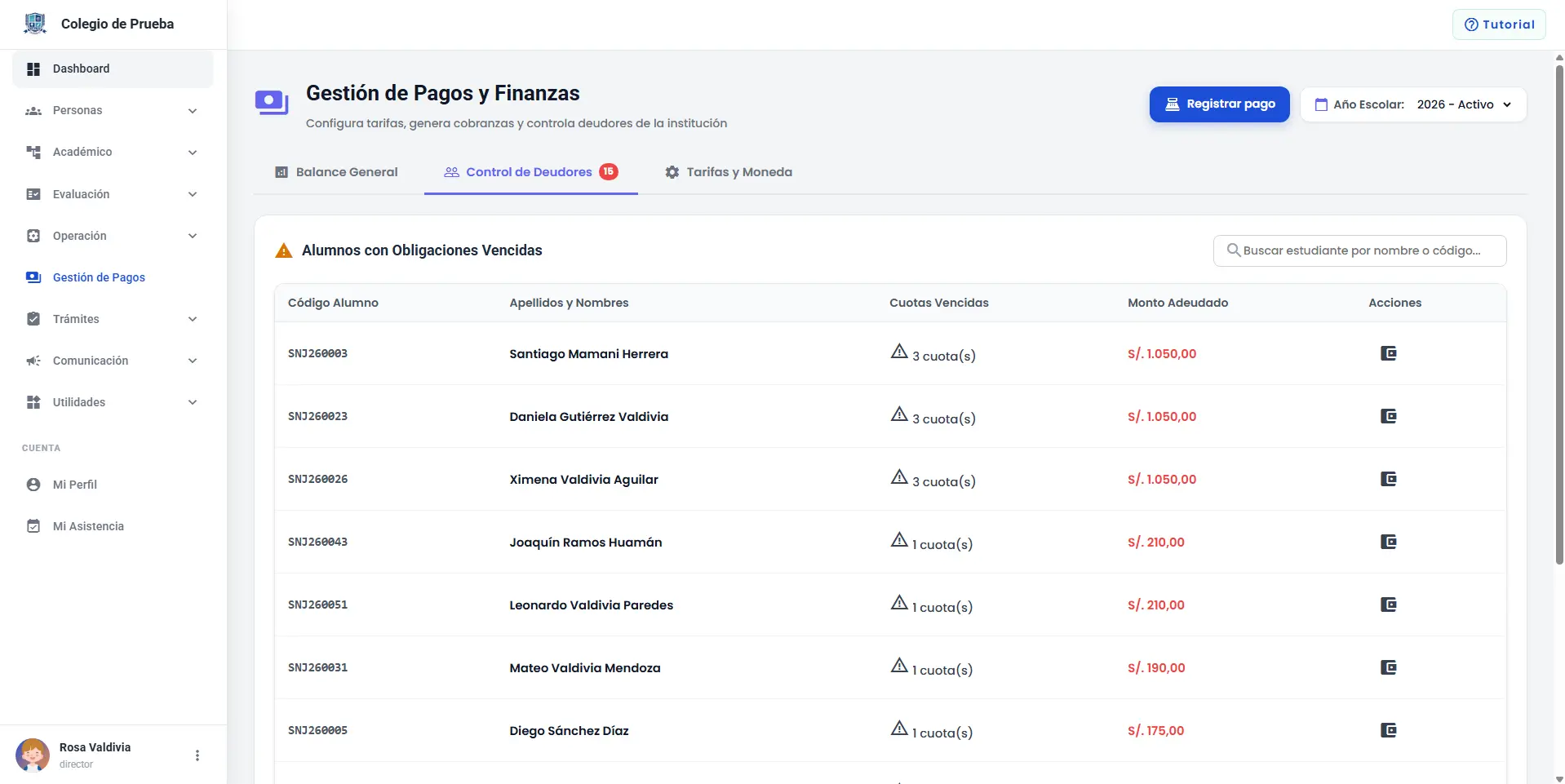The image size is (1565, 784).
Task: Expand the Trámites menu chevron
Action: (x=193, y=319)
